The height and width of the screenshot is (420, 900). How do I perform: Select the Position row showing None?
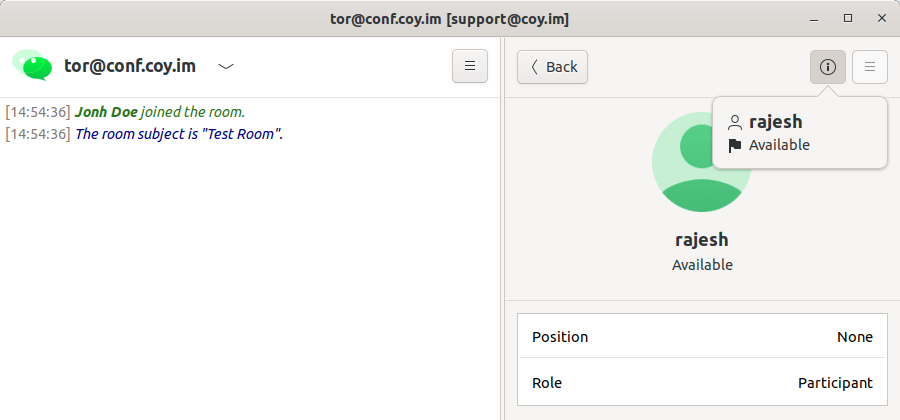[x=701, y=337]
